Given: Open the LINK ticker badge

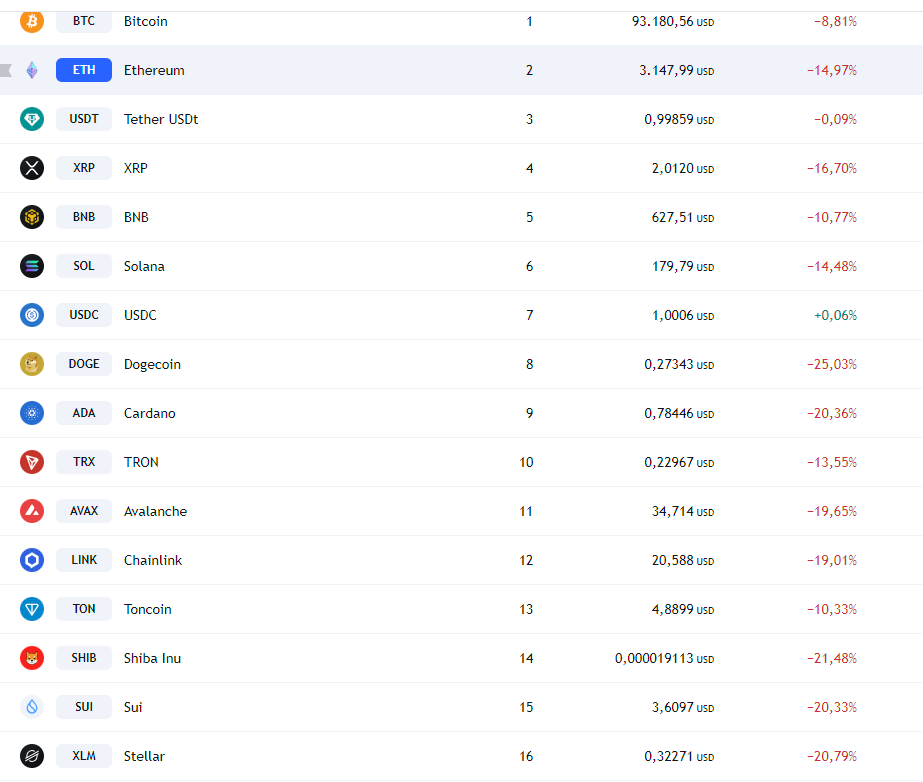Looking at the screenshot, I should 84,559.
